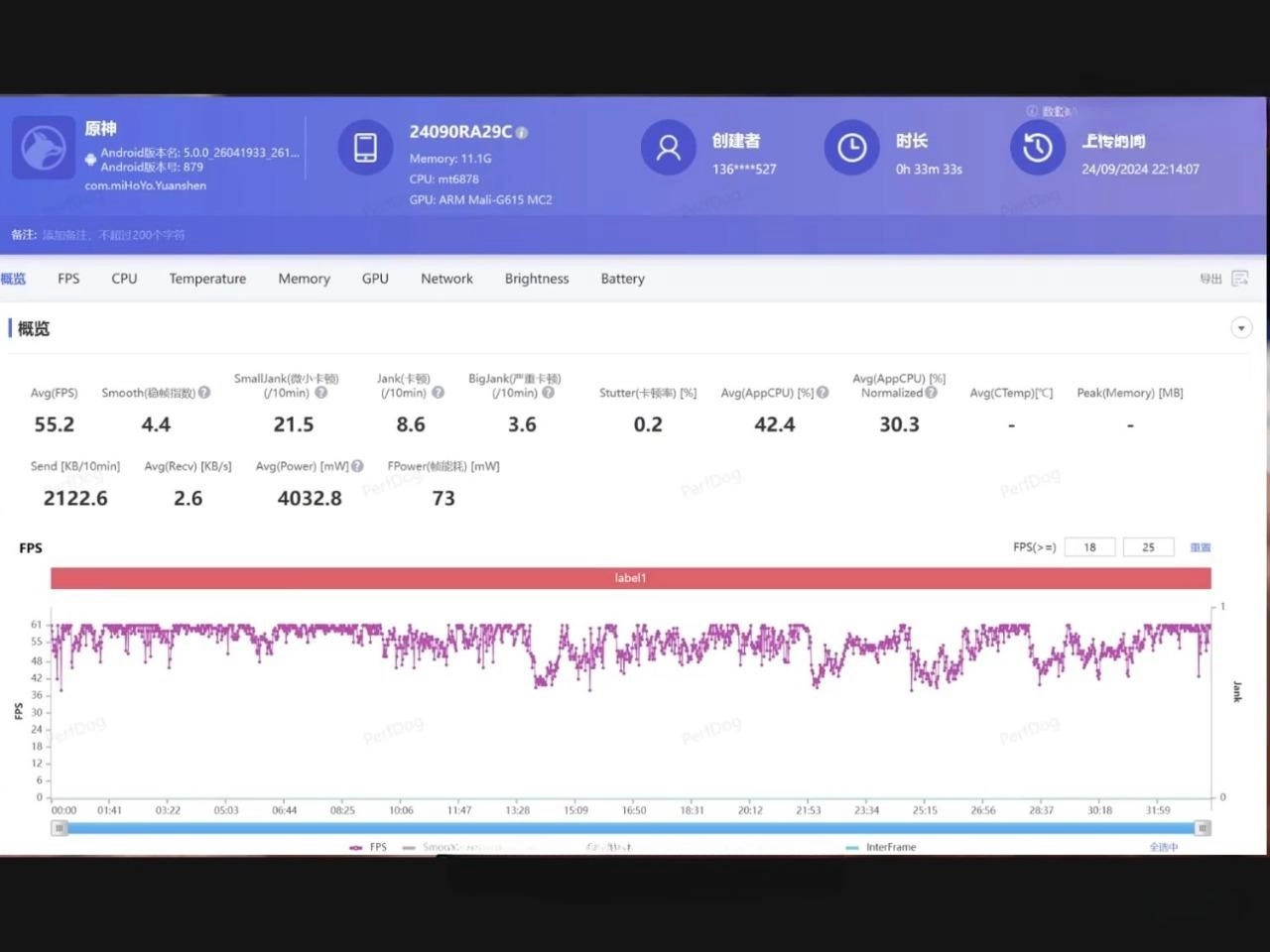
Task: Click the export report icon beside 导出
Action: (x=1239, y=279)
